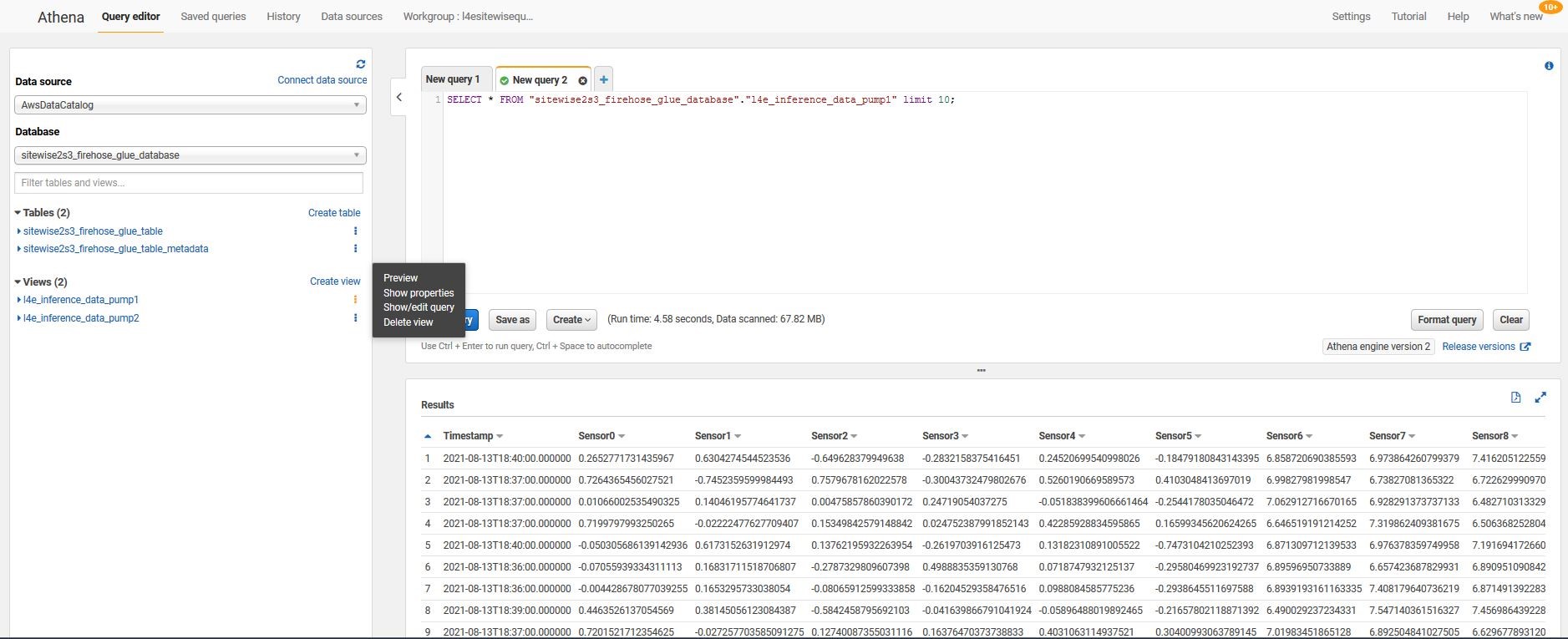
Task: Switch to the Query editor tab
Action: pyautogui.click(x=130, y=17)
